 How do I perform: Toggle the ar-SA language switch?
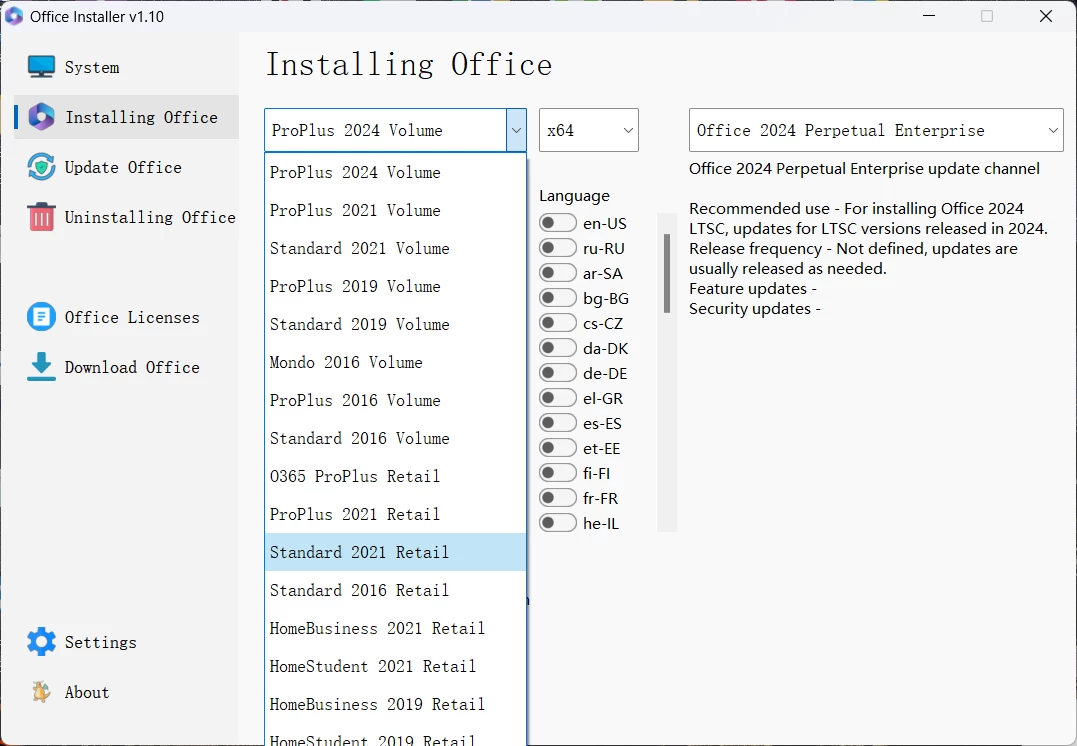click(557, 273)
